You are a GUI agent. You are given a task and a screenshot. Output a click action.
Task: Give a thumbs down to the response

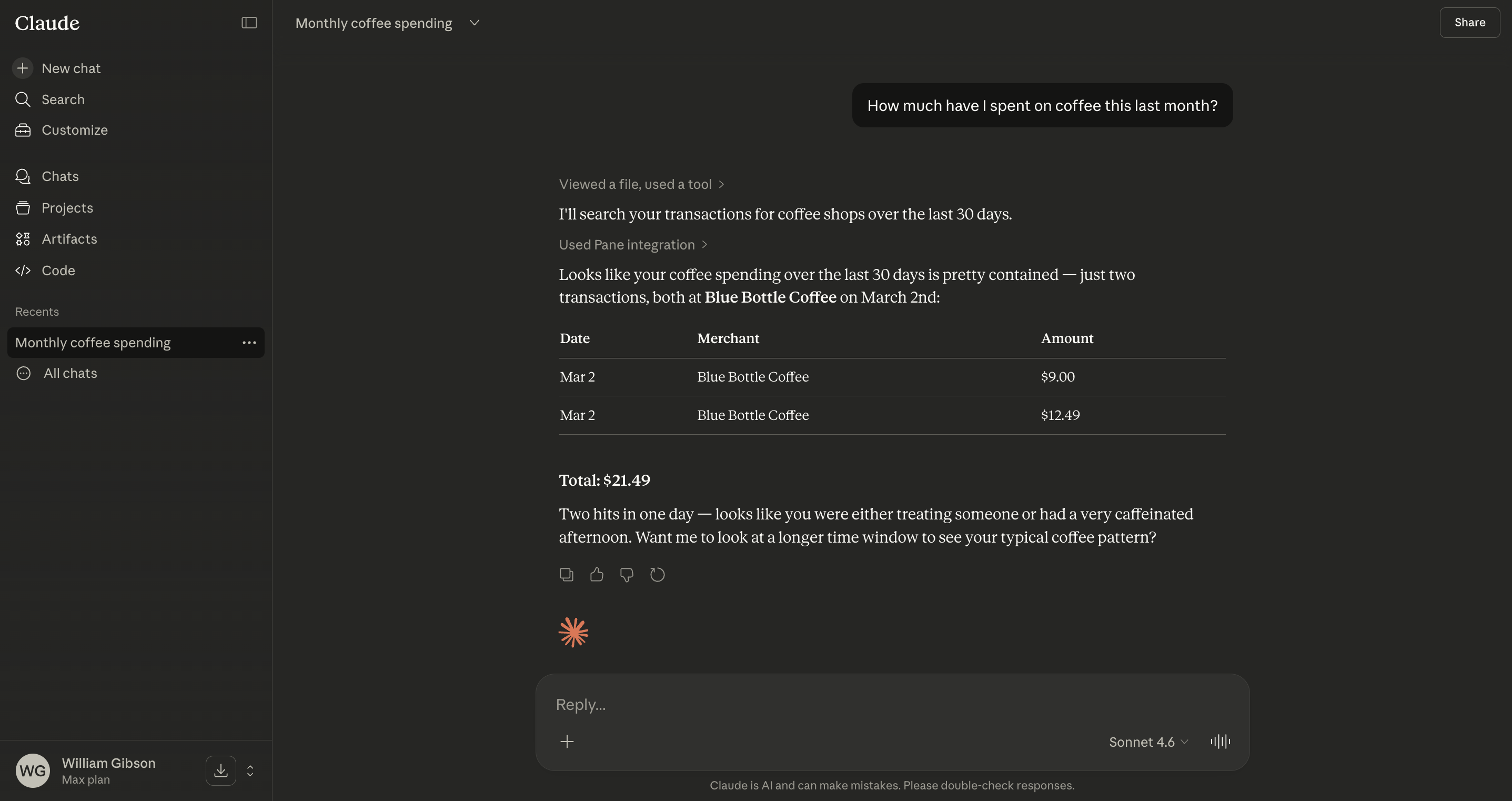[x=626, y=574]
